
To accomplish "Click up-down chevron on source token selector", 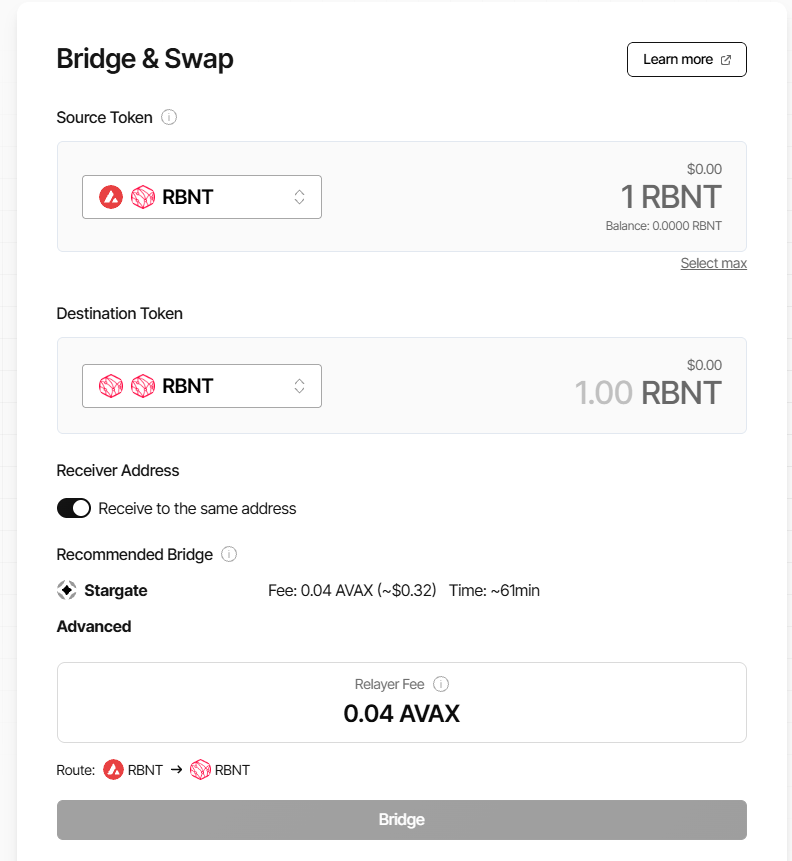I will (x=299, y=197).
